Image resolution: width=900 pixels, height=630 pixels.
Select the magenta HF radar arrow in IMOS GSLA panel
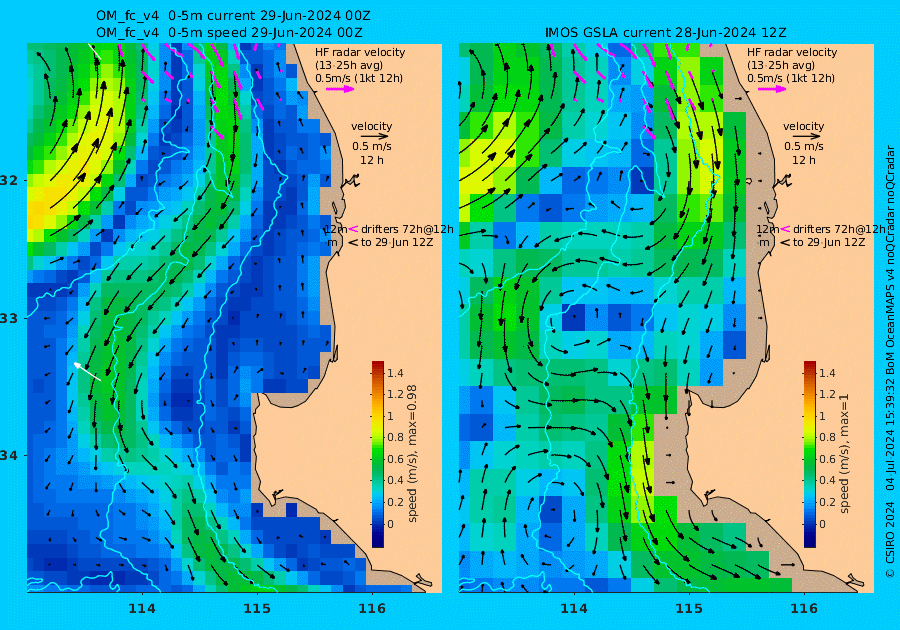tap(772, 89)
